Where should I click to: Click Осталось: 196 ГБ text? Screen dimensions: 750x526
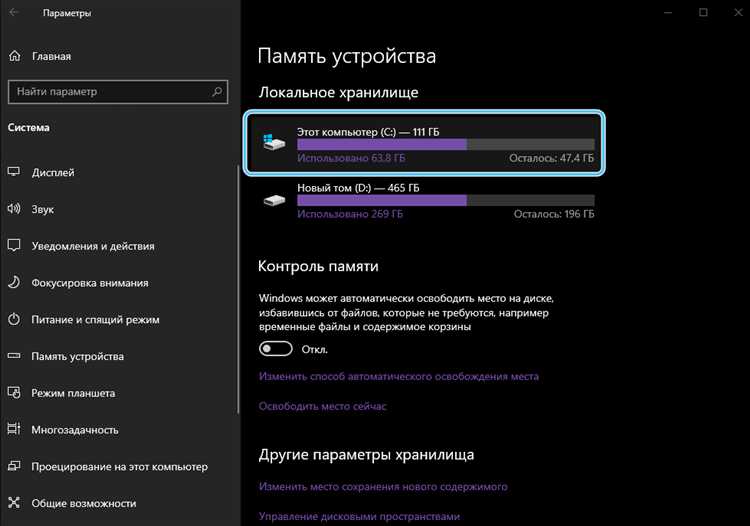554,214
